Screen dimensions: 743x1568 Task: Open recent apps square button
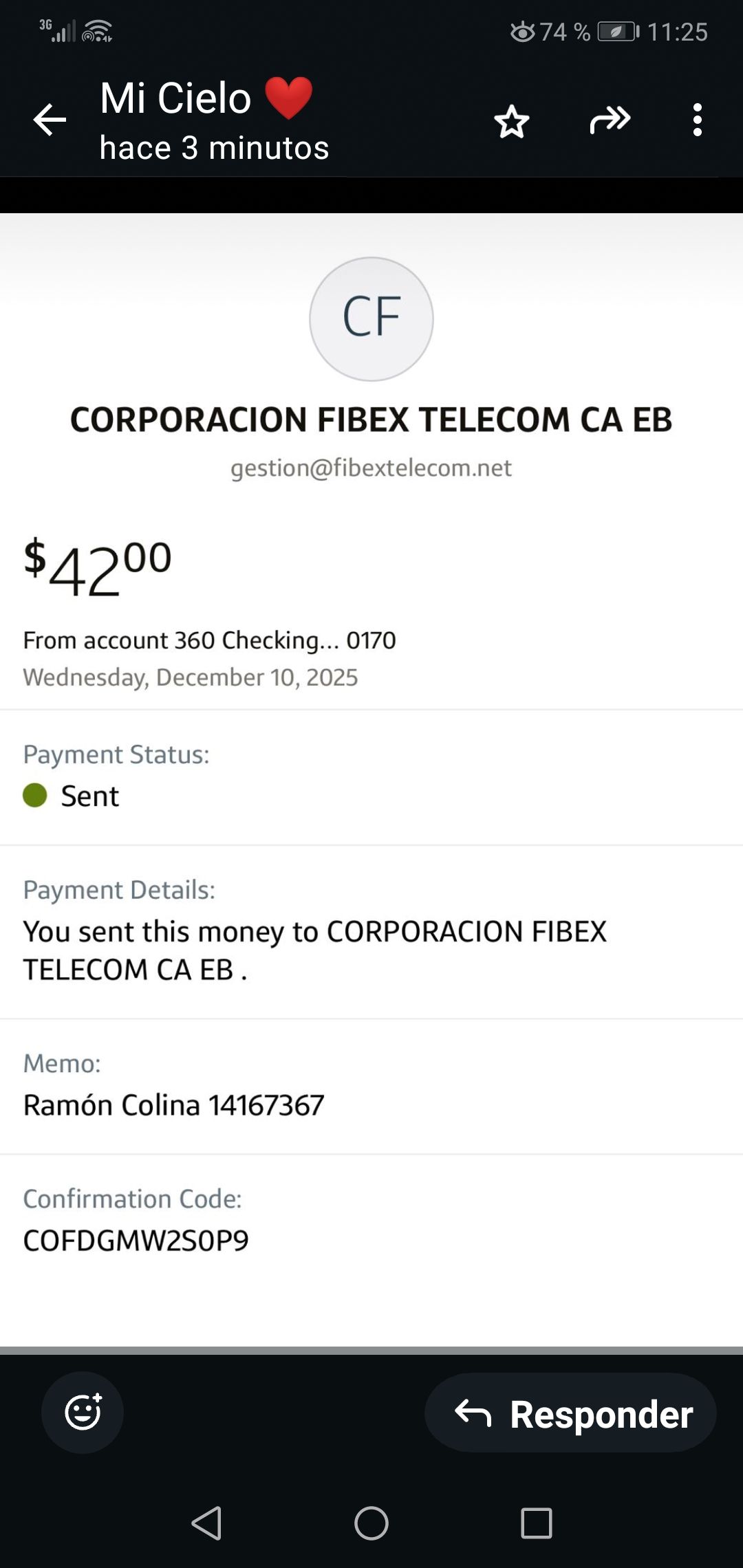pyautogui.click(x=537, y=1523)
